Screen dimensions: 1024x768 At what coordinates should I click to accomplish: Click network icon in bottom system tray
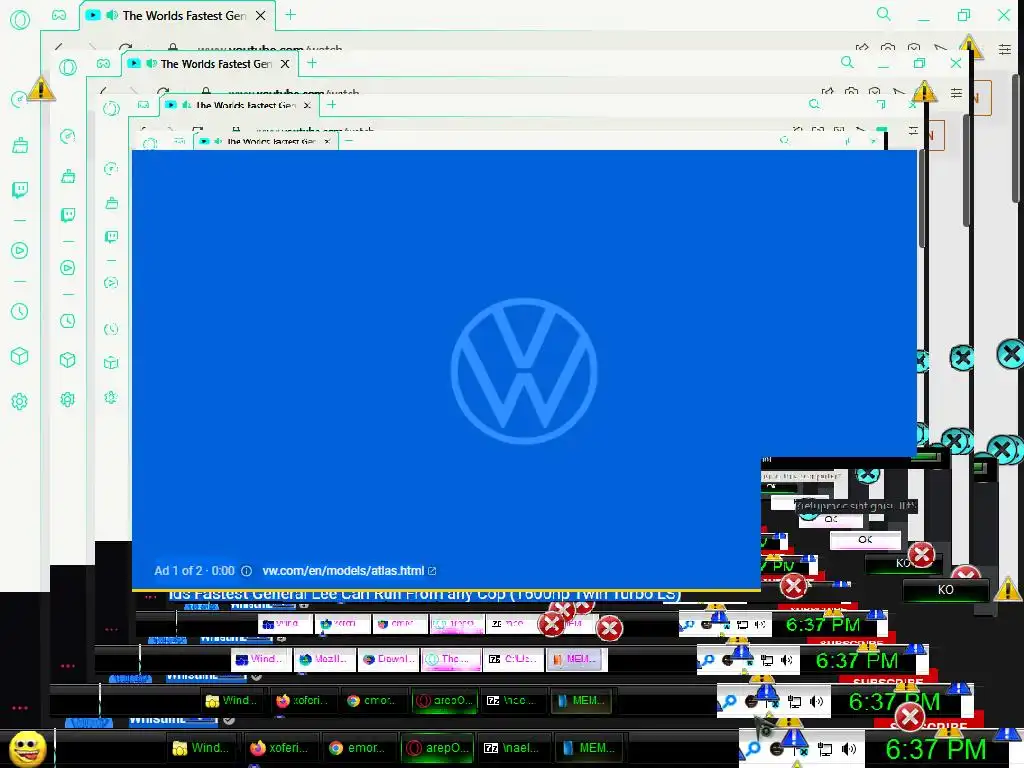[x=825, y=750]
